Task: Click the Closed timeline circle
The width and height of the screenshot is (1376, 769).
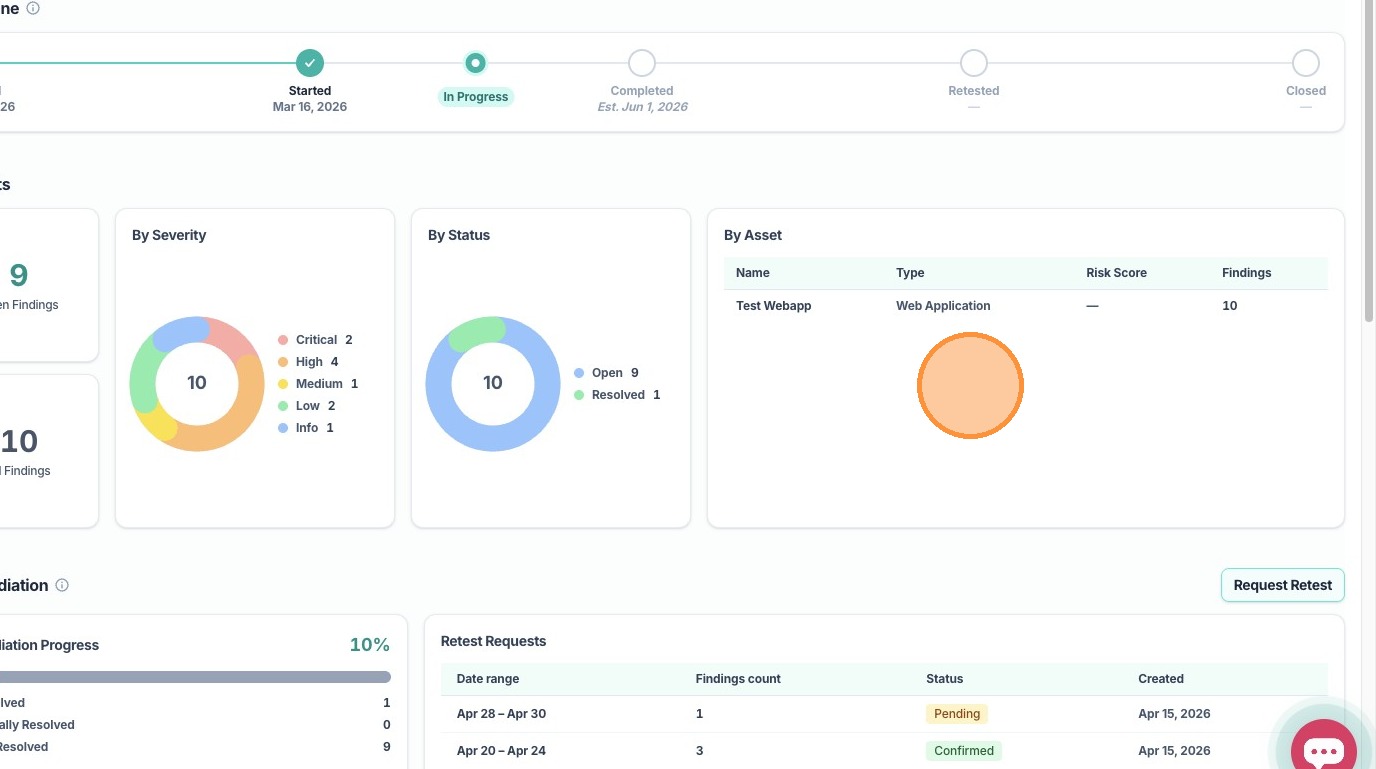Action: (x=1306, y=63)
